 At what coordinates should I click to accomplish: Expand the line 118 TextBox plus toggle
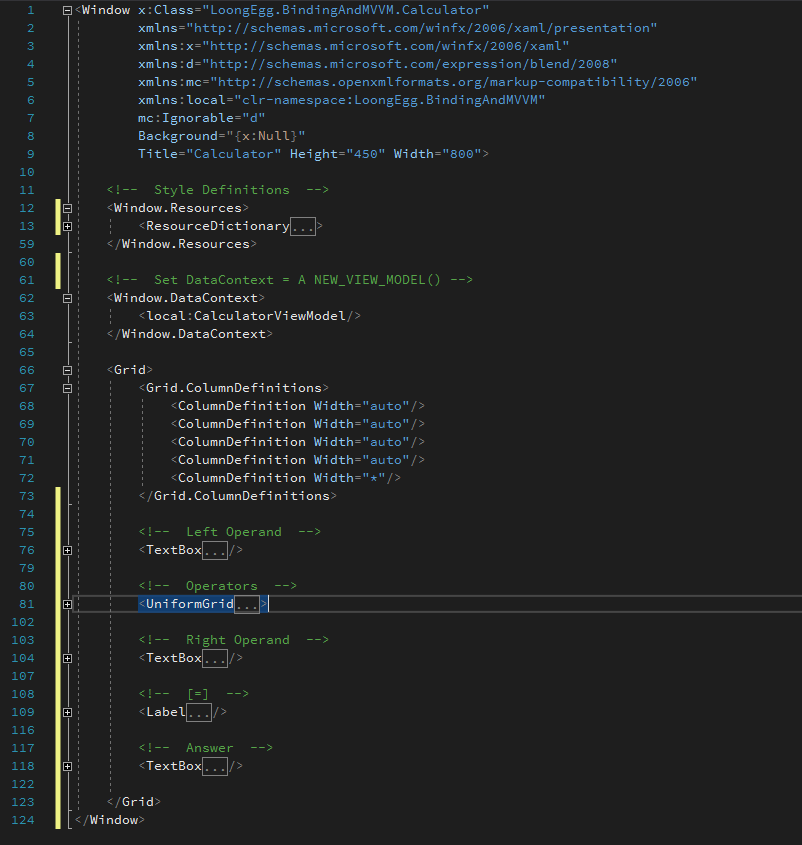67,766
